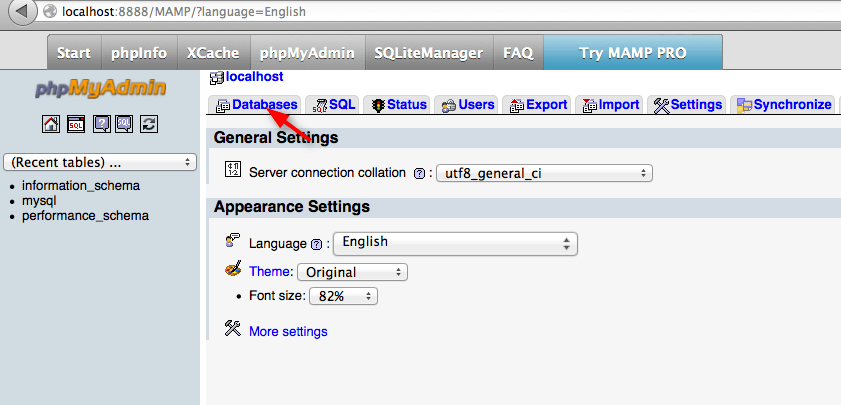Open the SQL documentation icon in sidebar
This screenshot has width=841, height=405.
click(124, 124)
